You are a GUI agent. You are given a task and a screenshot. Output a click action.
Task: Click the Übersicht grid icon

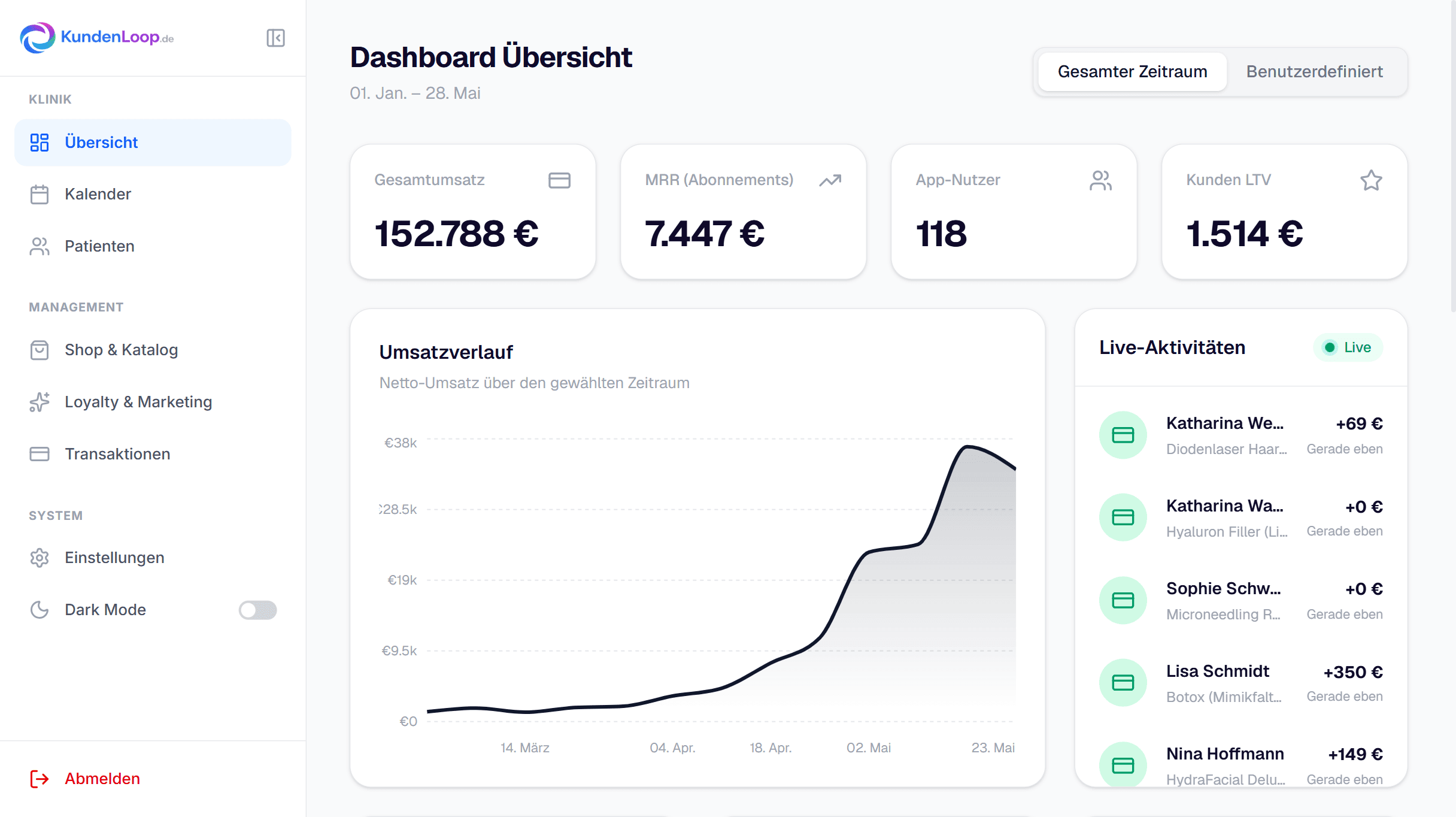point(40,143)
